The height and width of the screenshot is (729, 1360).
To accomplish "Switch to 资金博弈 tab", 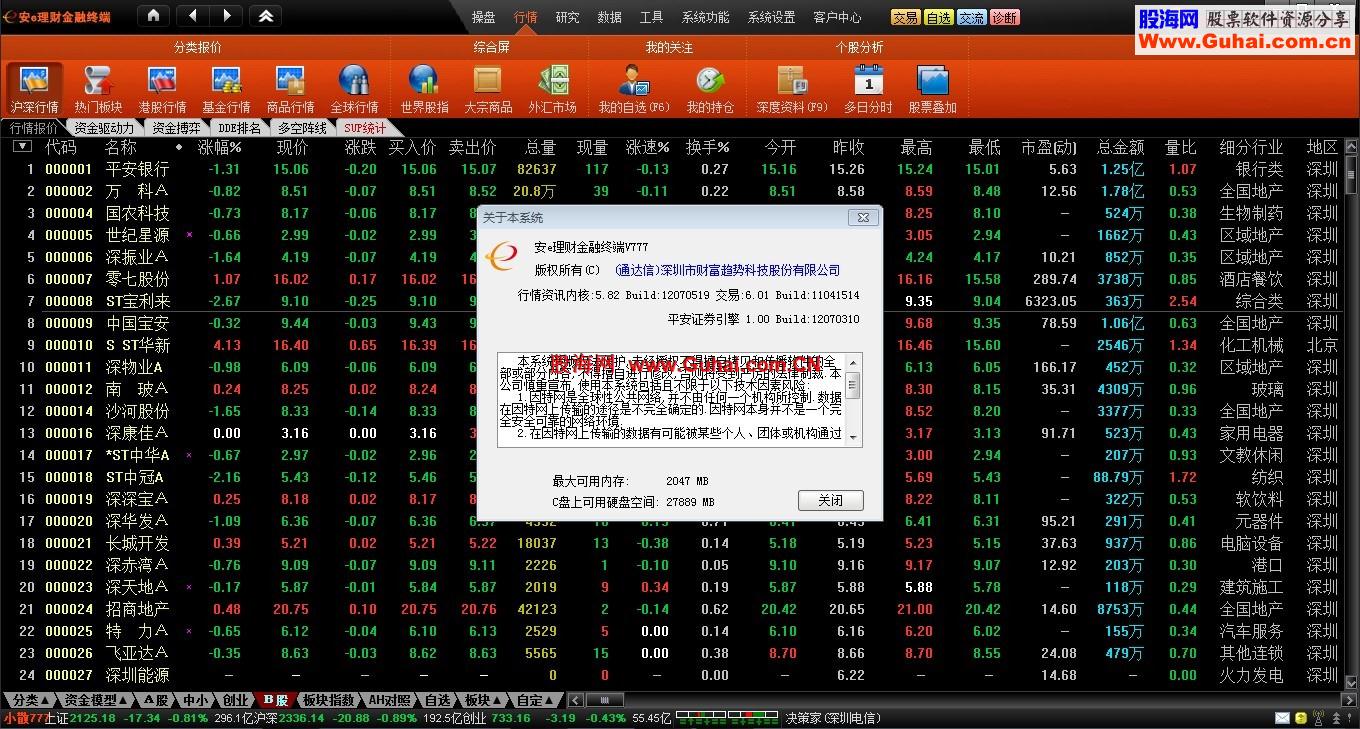I will coord(177,128).
